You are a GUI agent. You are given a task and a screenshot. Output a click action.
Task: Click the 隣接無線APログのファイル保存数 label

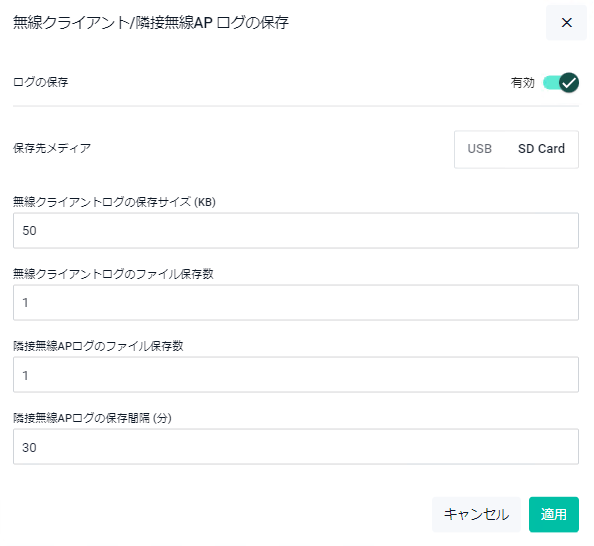click(98, 346)
